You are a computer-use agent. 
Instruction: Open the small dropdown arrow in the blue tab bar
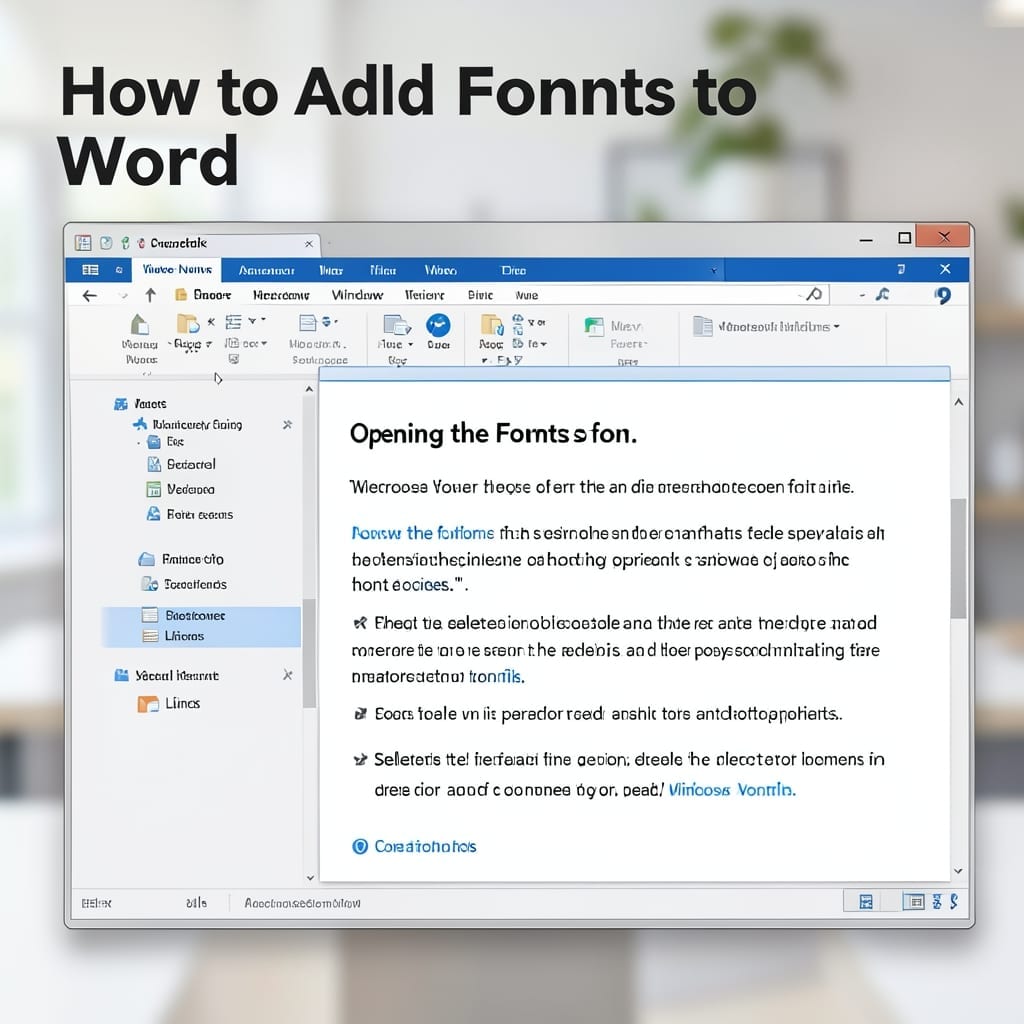pos(714,270)
